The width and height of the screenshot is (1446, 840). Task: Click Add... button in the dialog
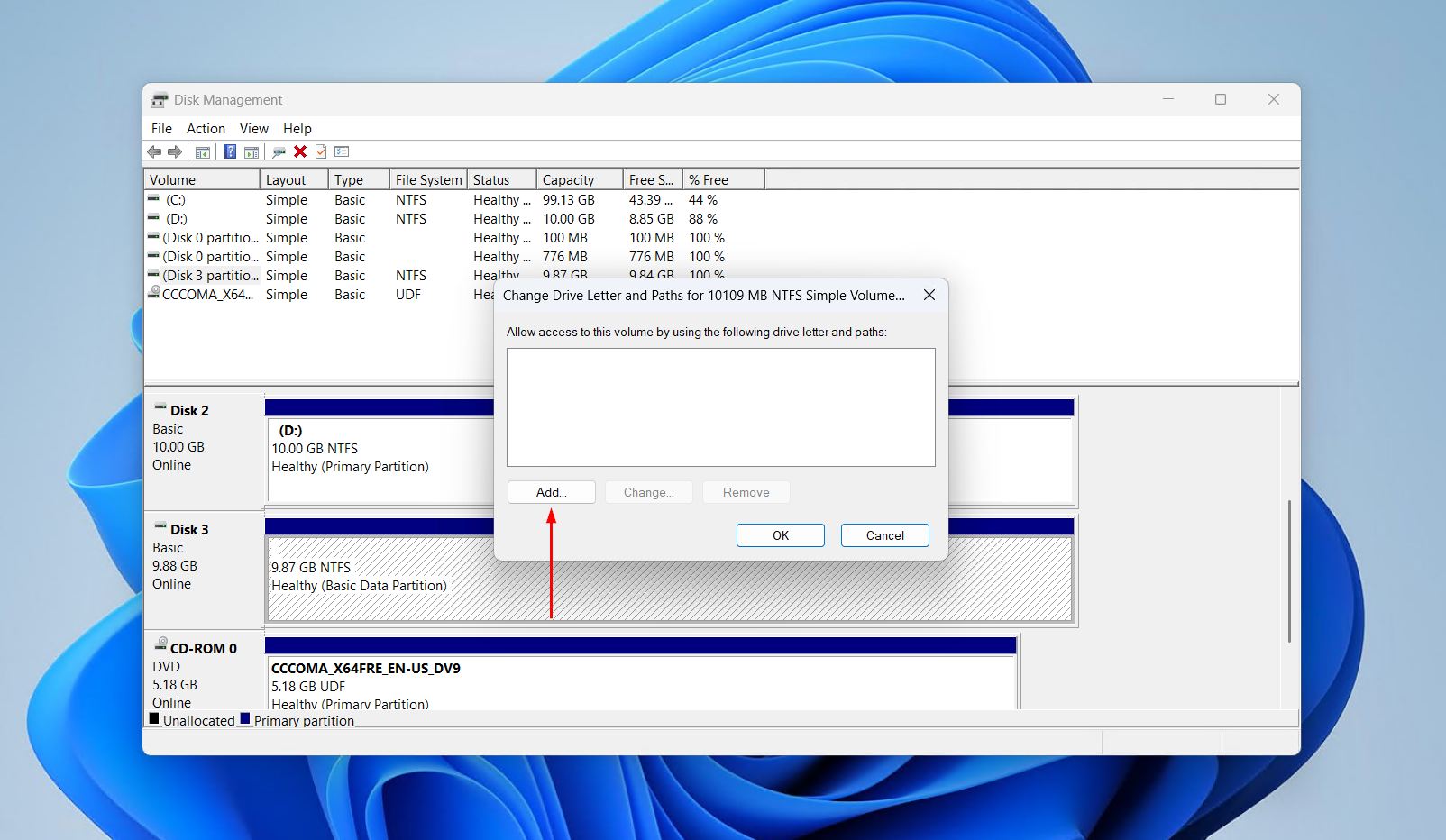(552, 492)
